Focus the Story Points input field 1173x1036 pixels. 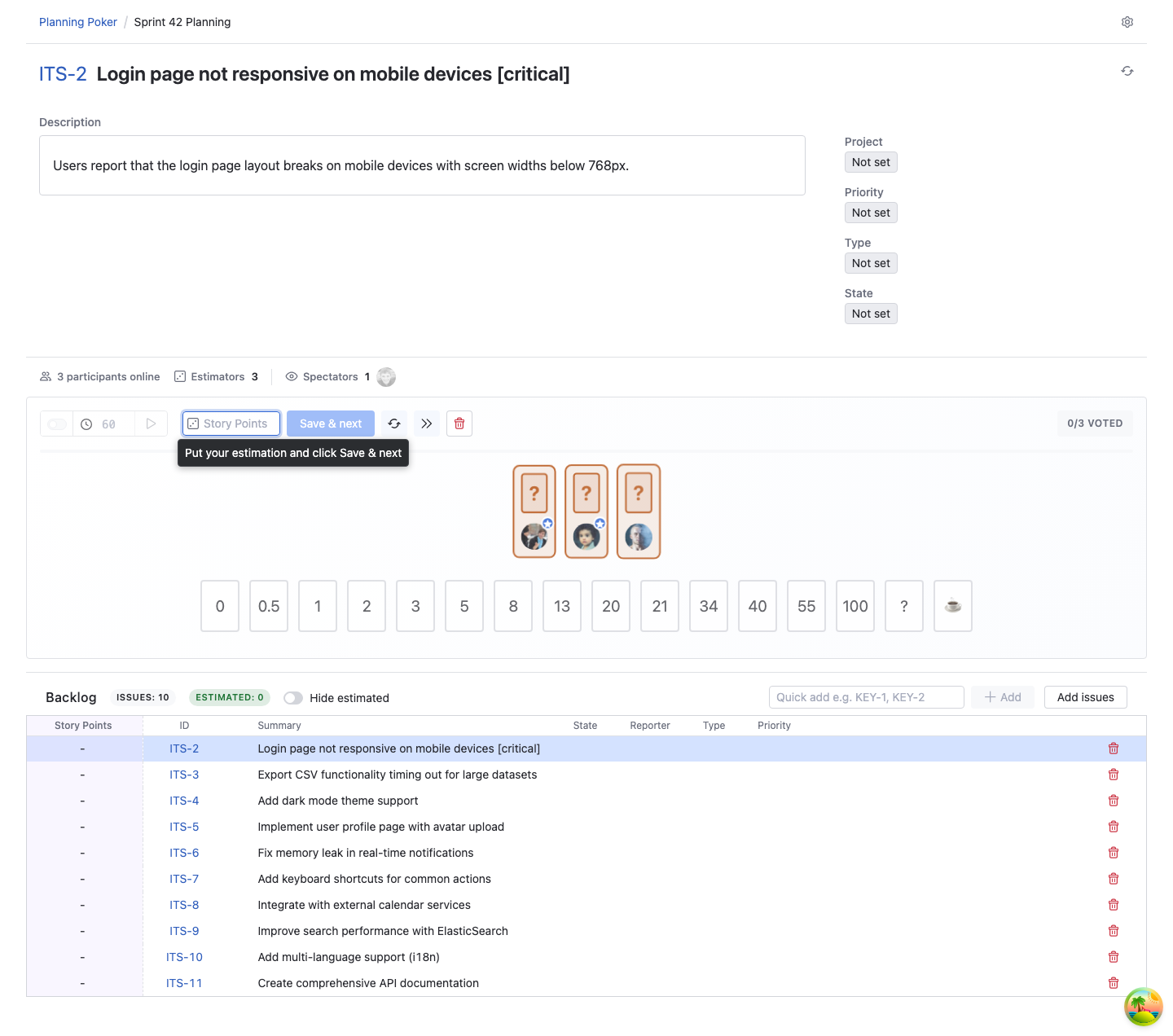[x=231, y=424]
